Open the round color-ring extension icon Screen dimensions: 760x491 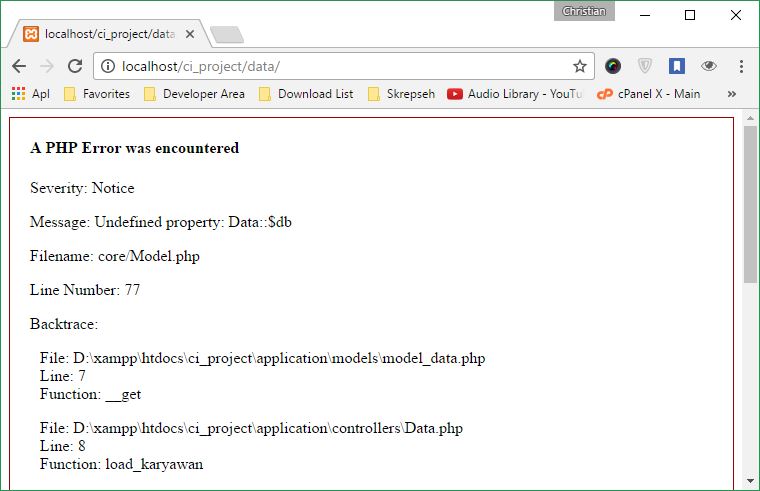(x=613, y=66)
